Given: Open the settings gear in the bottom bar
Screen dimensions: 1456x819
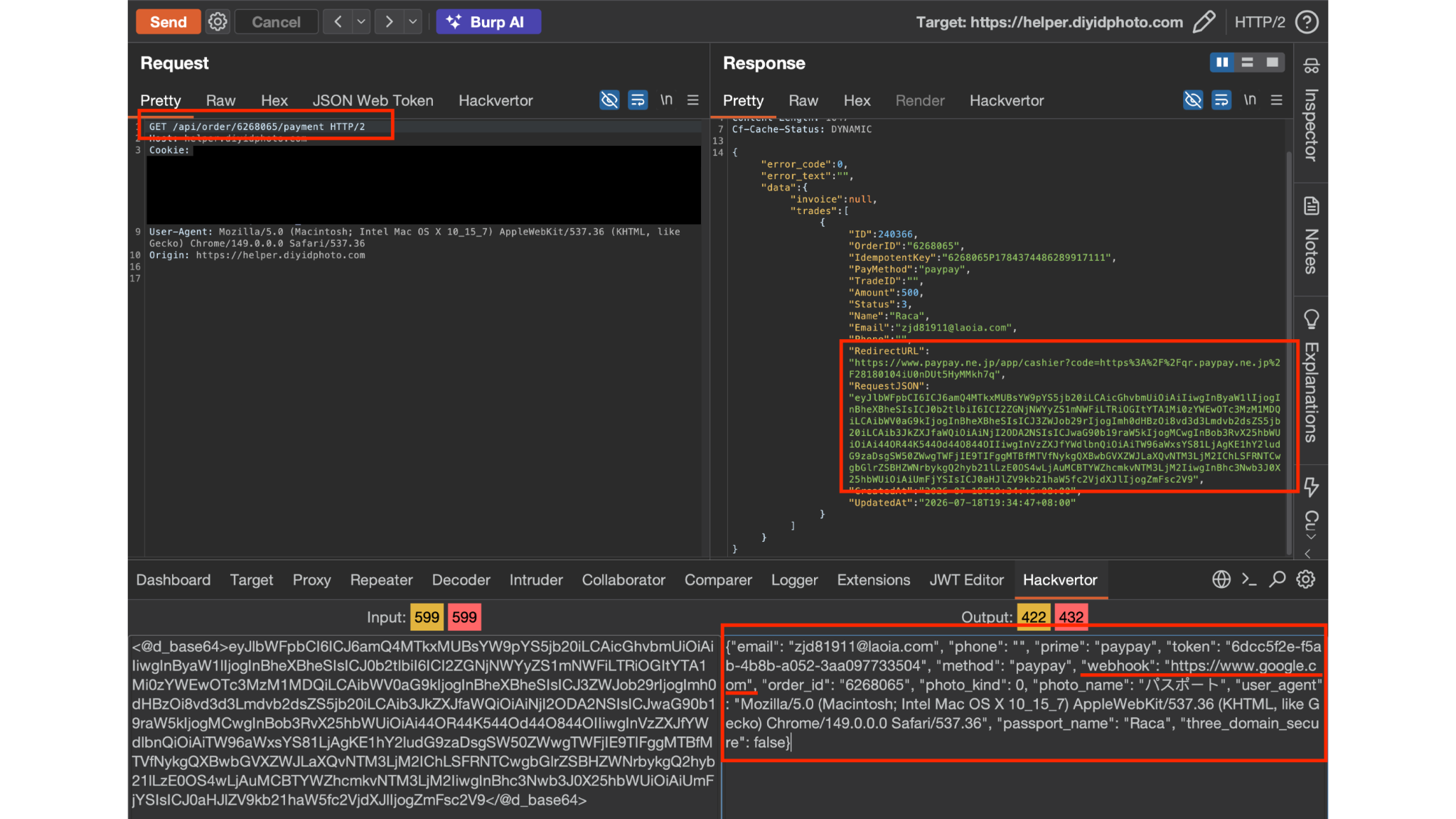Looking at the screenshot, I should pyautogui.click(x=1306, y=580).
